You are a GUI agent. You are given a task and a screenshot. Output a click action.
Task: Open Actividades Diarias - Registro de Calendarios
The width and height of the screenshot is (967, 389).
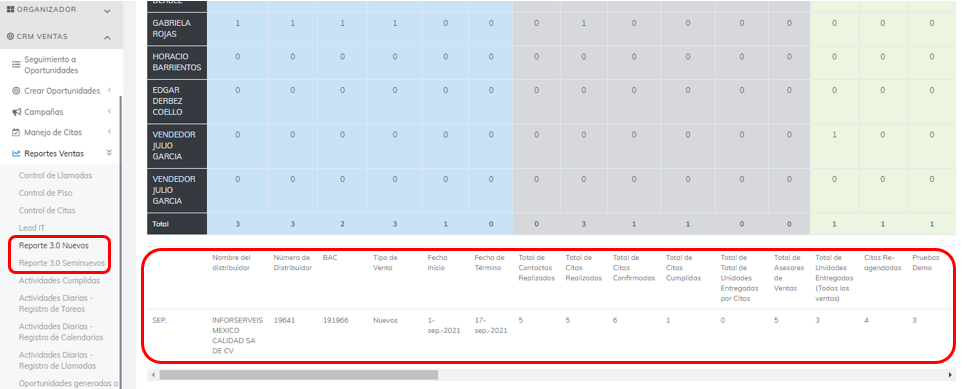tap(61, 332)
